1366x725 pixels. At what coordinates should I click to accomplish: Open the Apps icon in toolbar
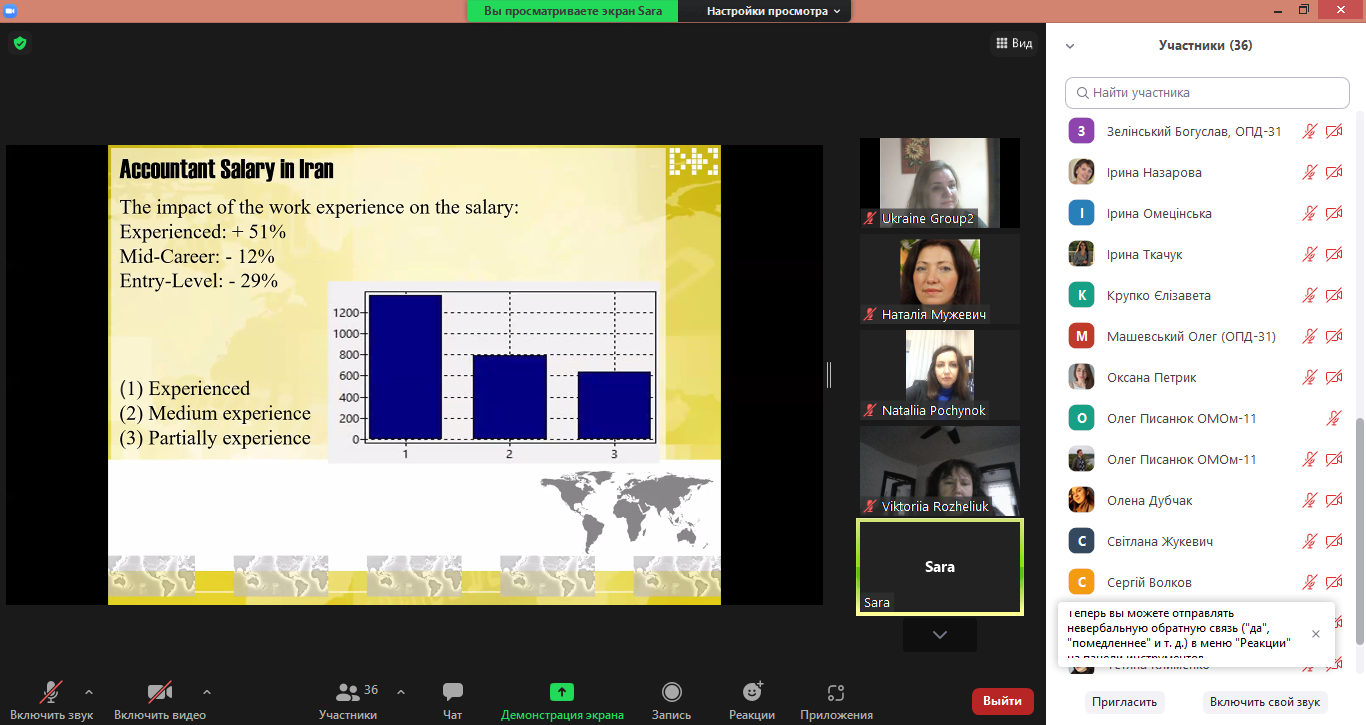pos(836,692)
